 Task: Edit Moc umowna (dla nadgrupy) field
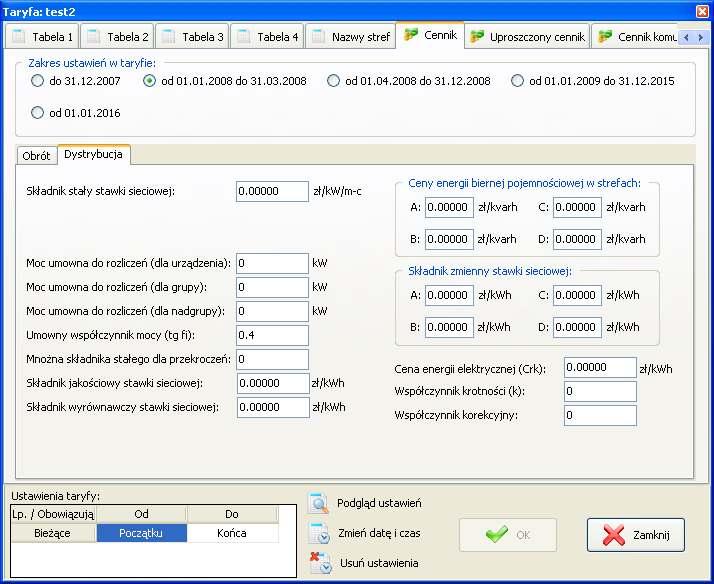[x=272, y=311]
